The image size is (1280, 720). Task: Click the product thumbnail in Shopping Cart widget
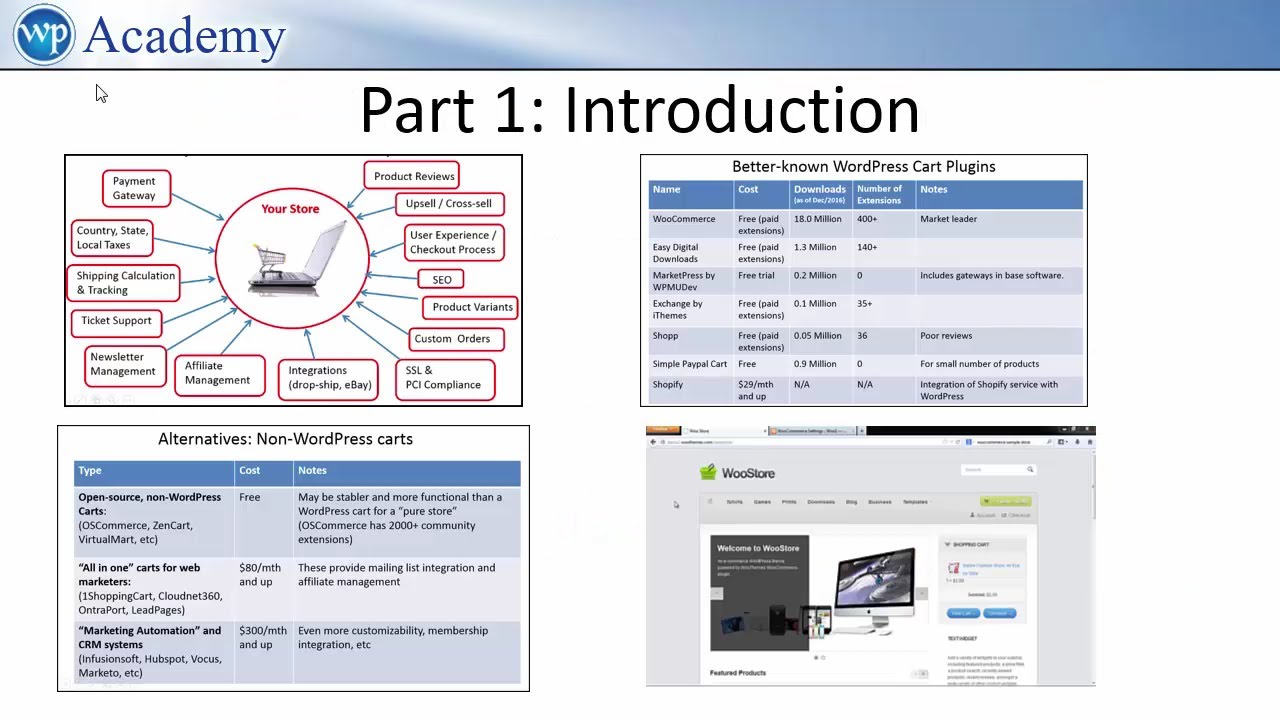(x=954, y=568)
